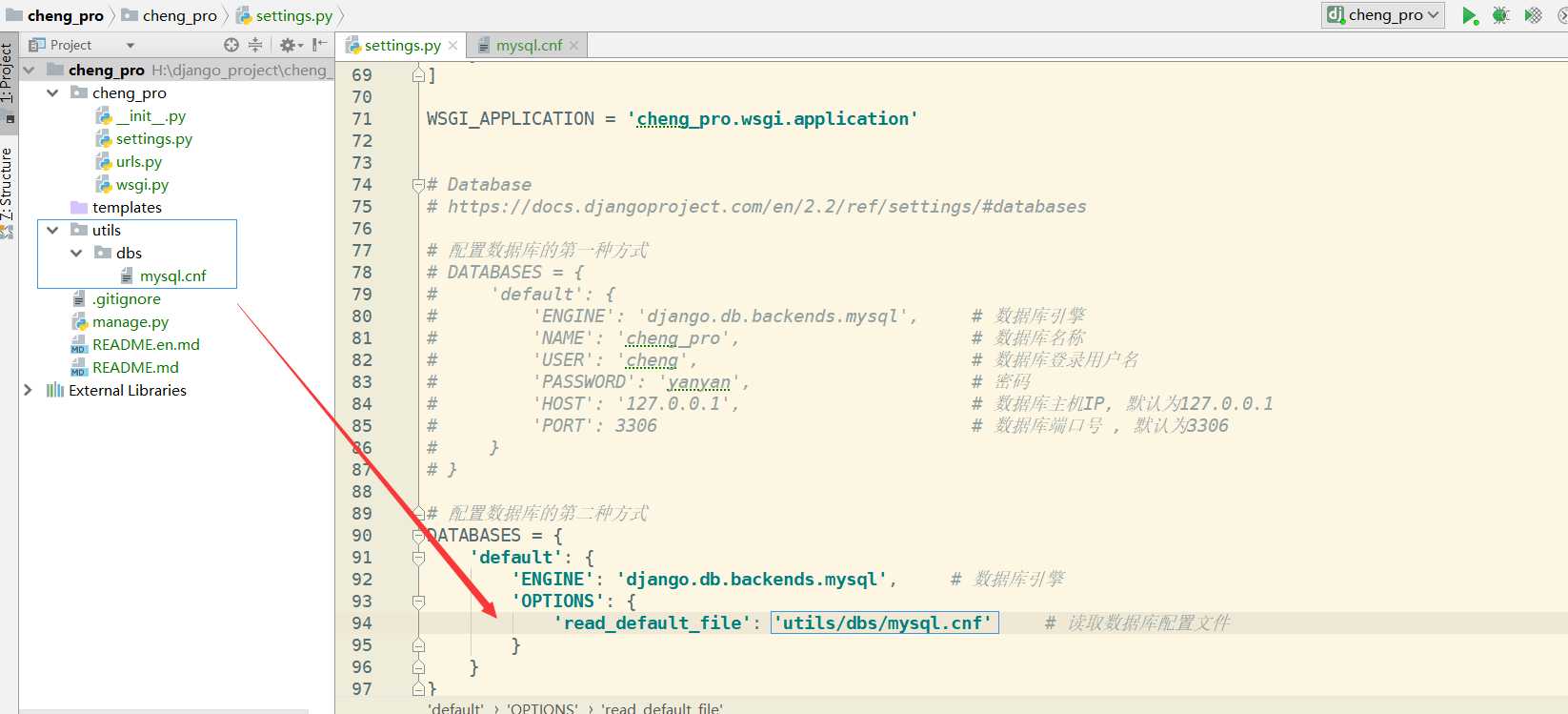The image size is (1568, 714).
Task: Click the 'read_default_file' key on line 94
Action: pos(653,623)
